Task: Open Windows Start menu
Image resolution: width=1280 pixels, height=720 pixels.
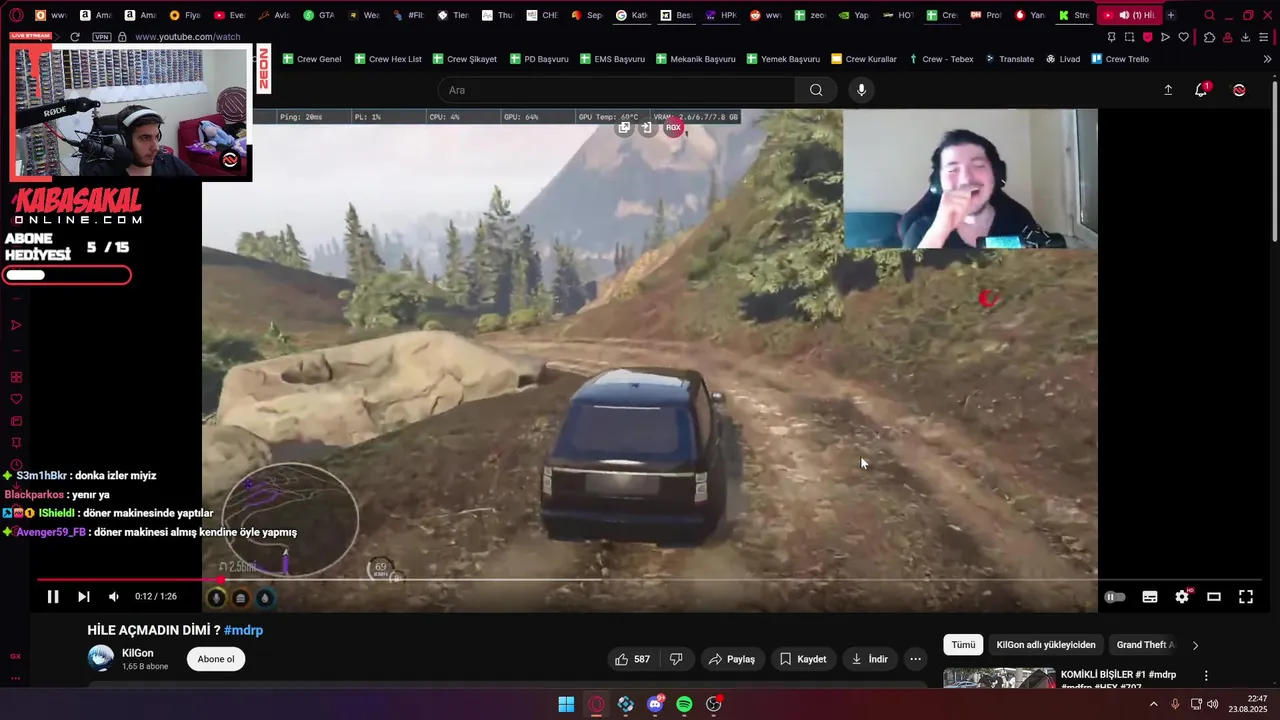Action: tap(566, 704)
